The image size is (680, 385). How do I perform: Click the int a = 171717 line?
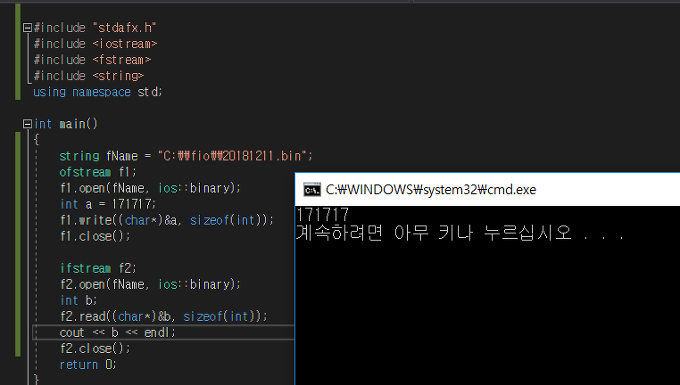pyautogui.click(x=108, y=204)
